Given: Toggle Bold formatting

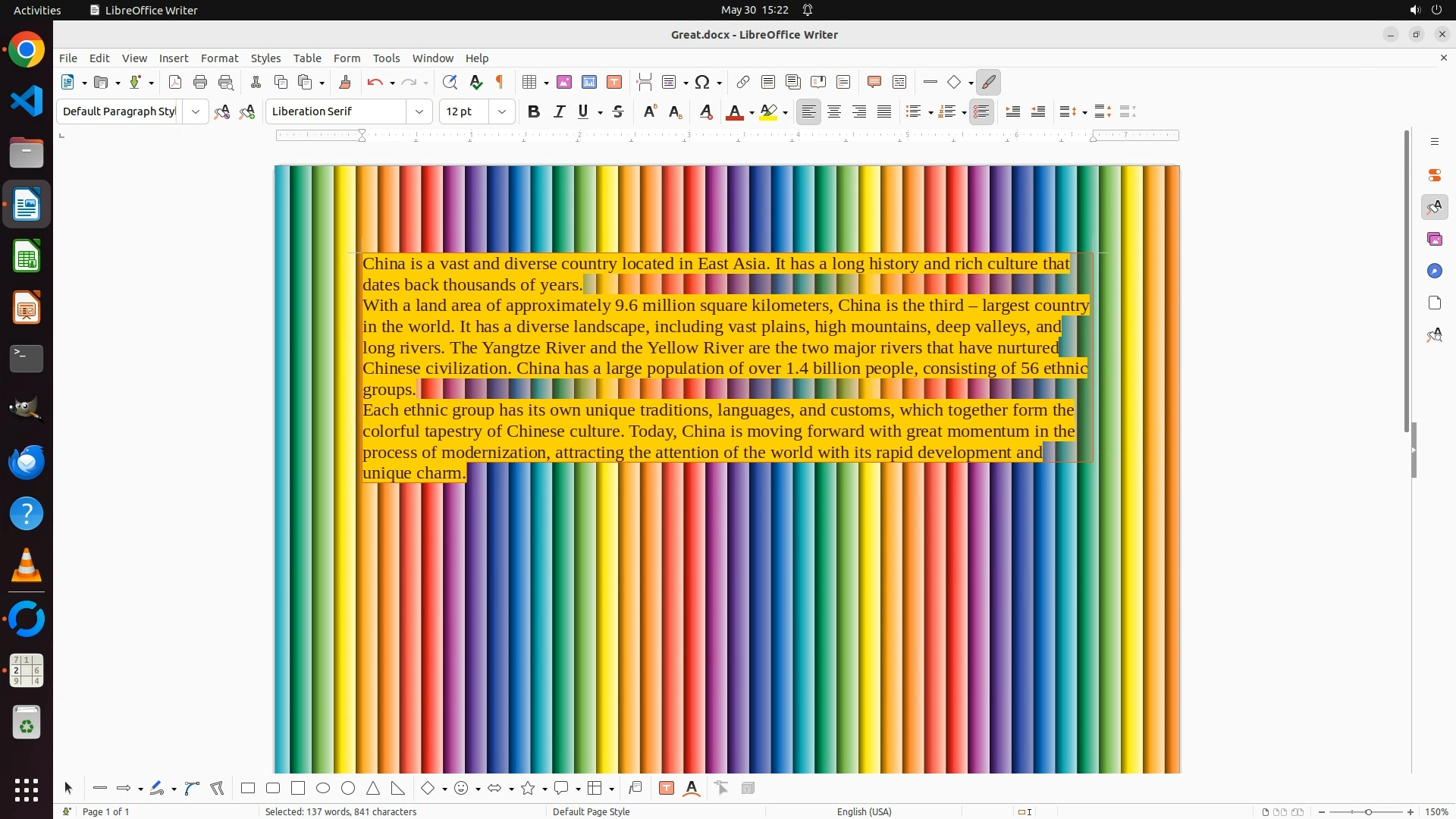Looking at the screenshot, I should point(534,111).
